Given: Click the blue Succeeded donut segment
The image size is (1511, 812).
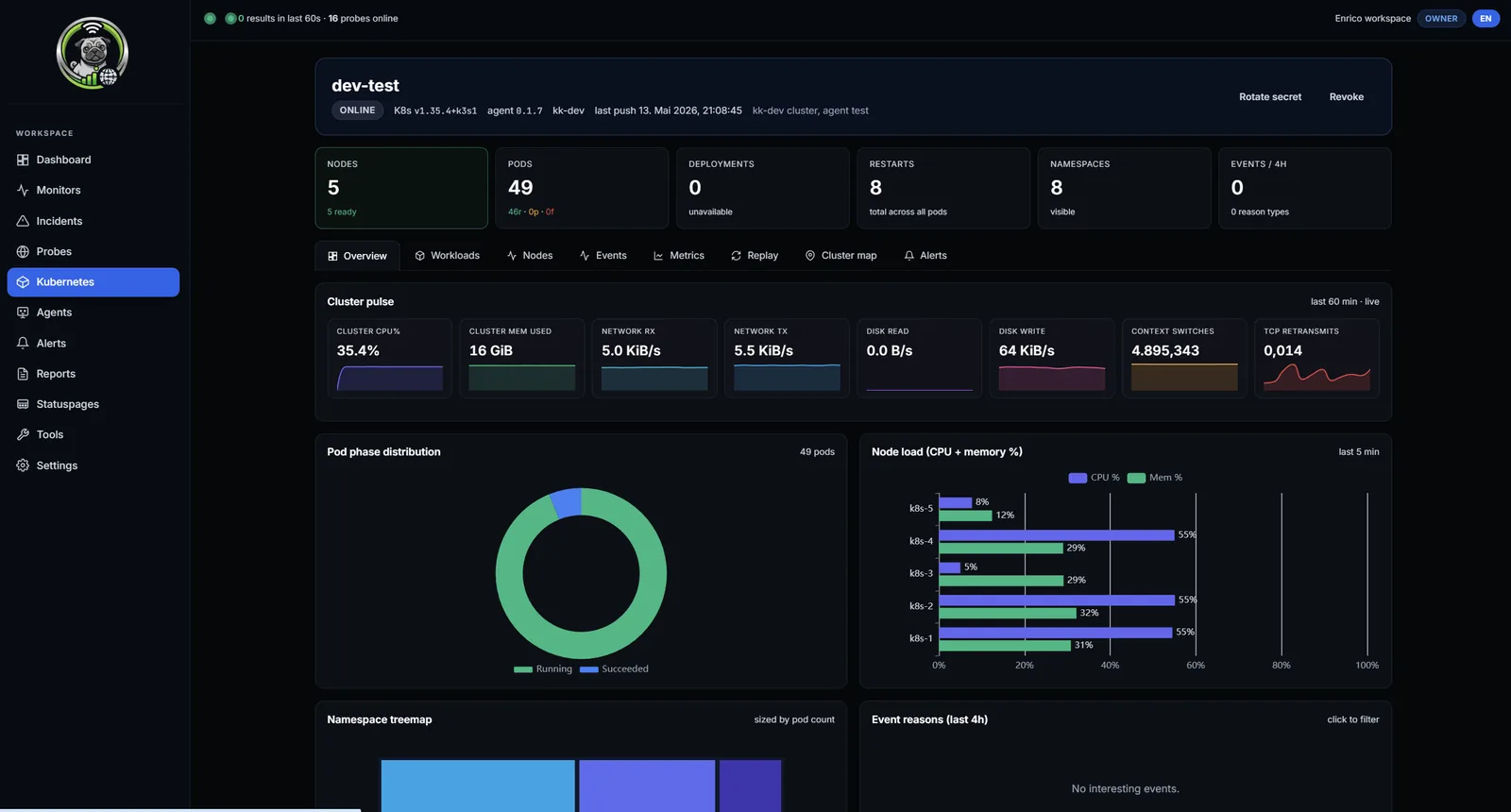Looking at the screenshot, I should point(566,503).
